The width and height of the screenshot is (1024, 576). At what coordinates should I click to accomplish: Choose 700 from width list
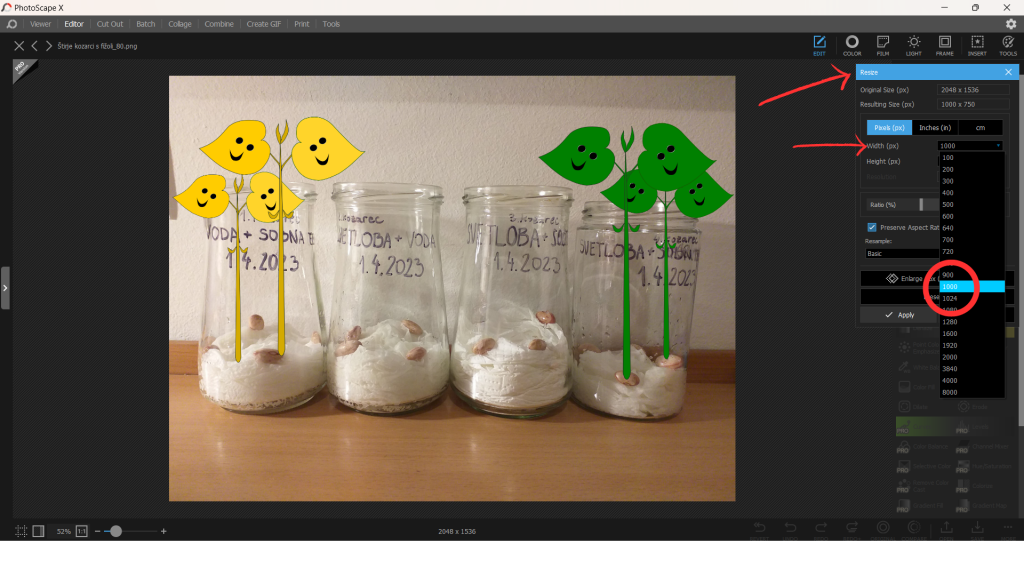click(972, 240)
